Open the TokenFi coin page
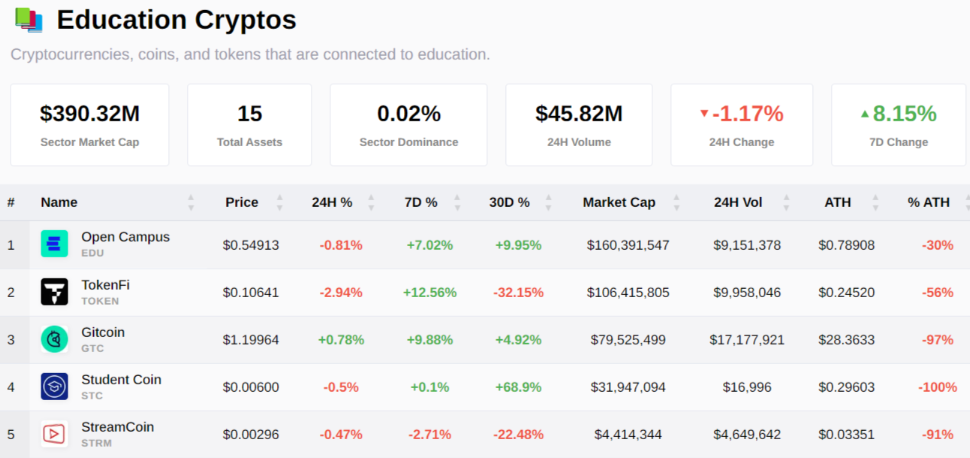Viewport: 970px width, 458px height. (105, 285)
